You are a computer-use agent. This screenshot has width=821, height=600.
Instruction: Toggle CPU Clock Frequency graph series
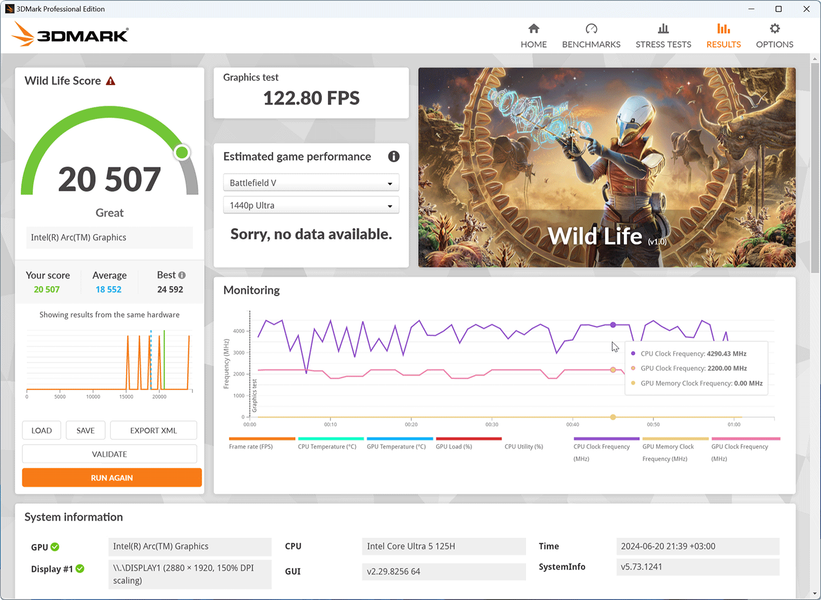pyautogui.click(x=606, y=449)
